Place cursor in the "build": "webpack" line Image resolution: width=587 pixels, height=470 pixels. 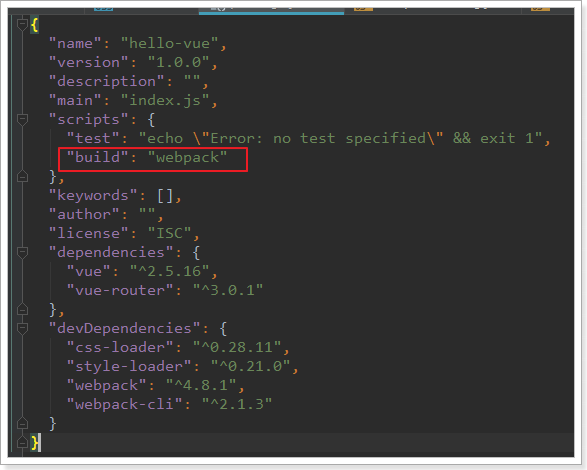147,158
